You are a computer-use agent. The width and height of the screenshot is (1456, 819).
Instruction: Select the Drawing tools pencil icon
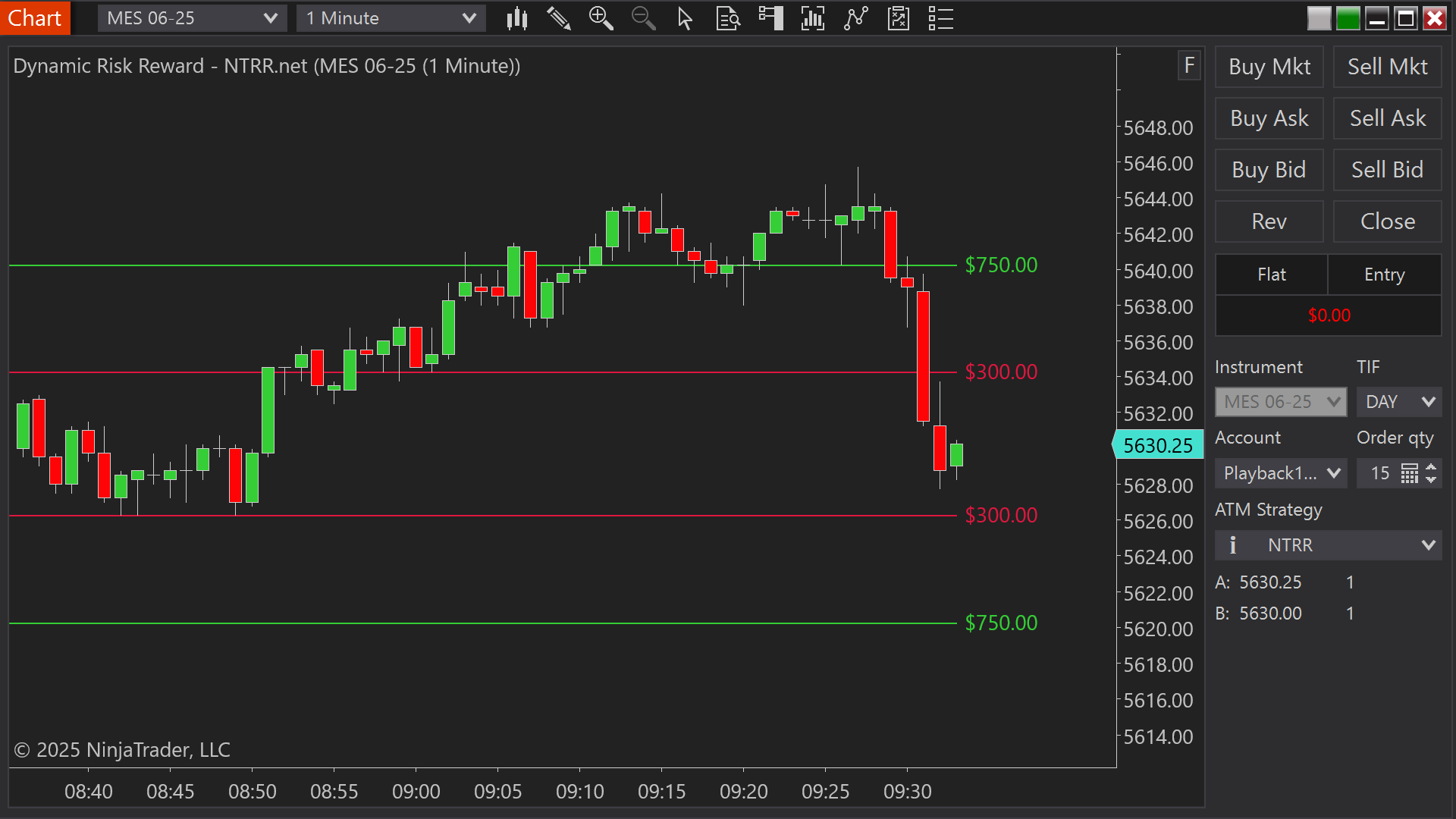point(559,18)
